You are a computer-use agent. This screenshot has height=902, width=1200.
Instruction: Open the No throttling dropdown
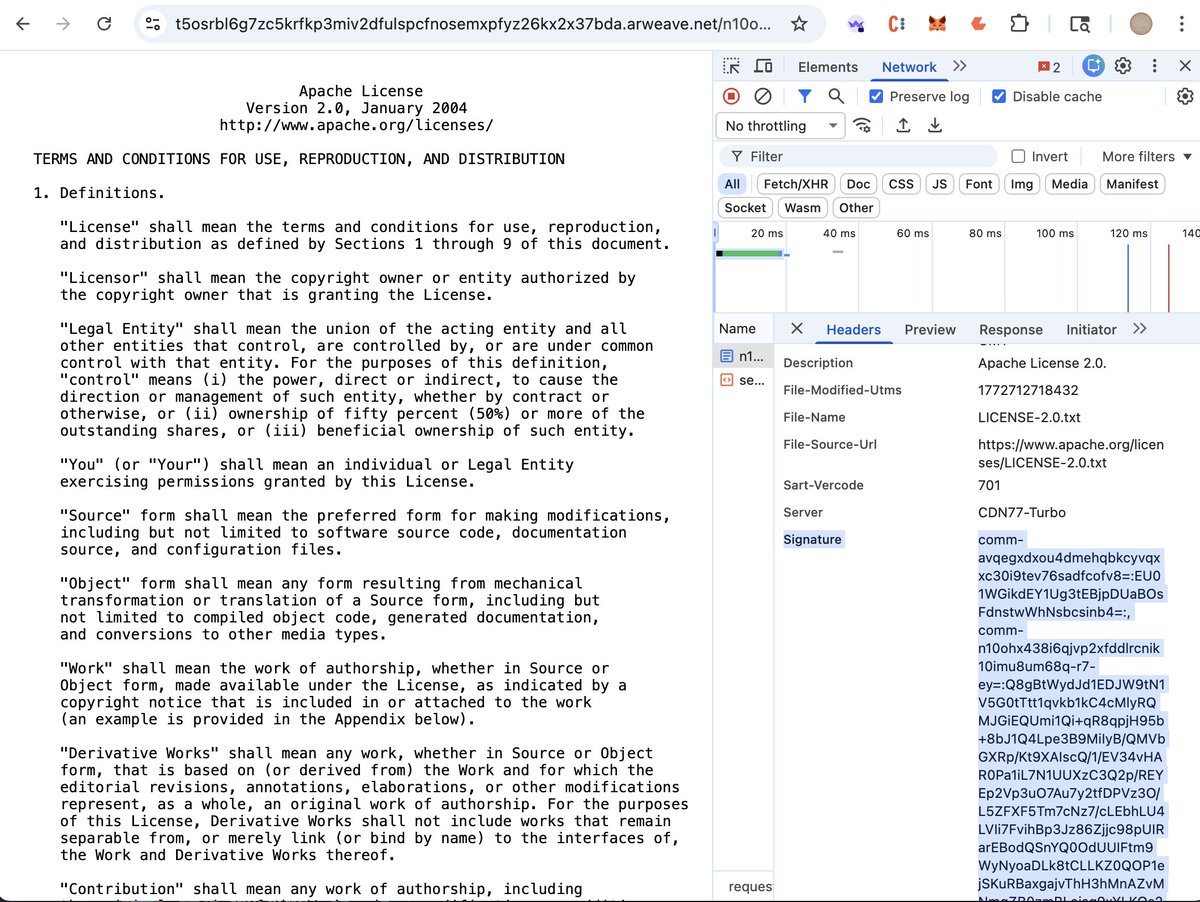point(781,126)
